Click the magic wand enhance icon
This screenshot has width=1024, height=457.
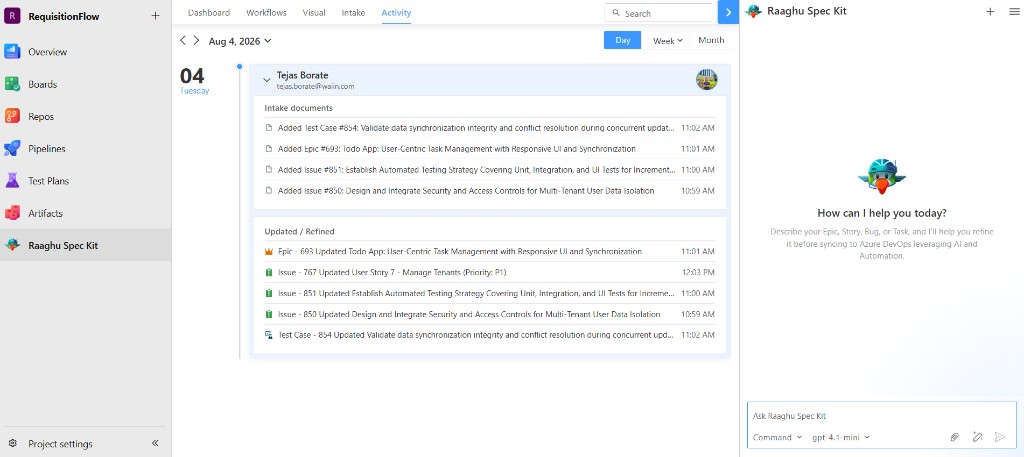pos(977,437)
